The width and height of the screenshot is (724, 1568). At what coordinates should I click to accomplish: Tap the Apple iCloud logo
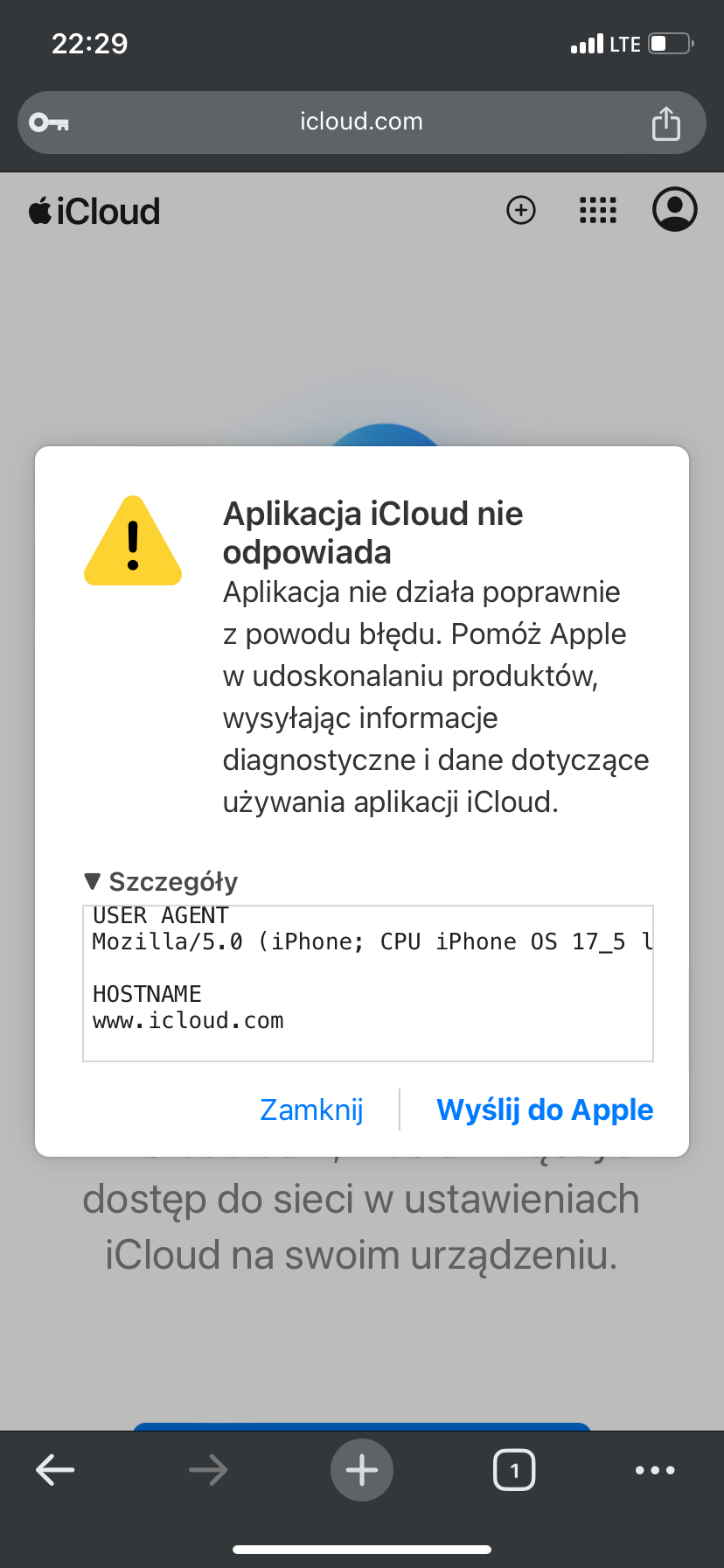pos(94,211)
